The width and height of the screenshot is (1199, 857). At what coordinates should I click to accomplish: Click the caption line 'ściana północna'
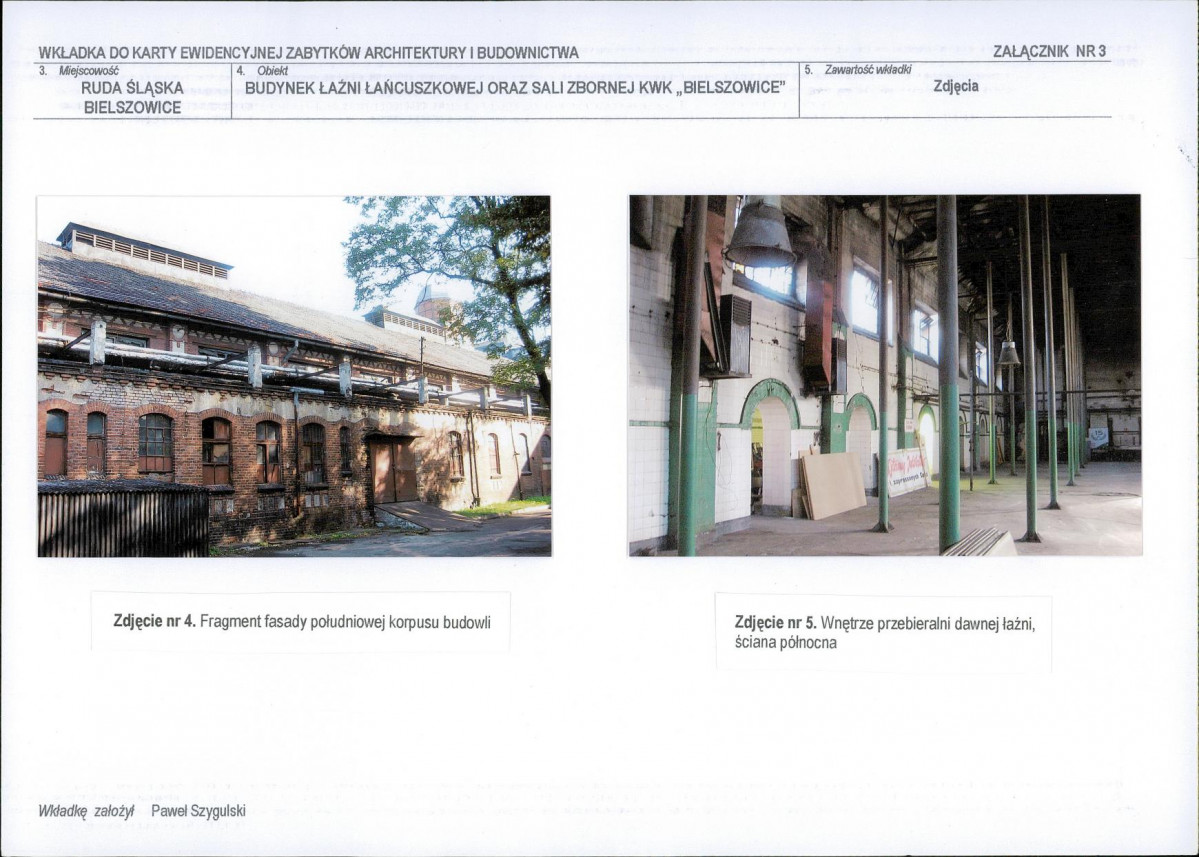click(785, 642)
